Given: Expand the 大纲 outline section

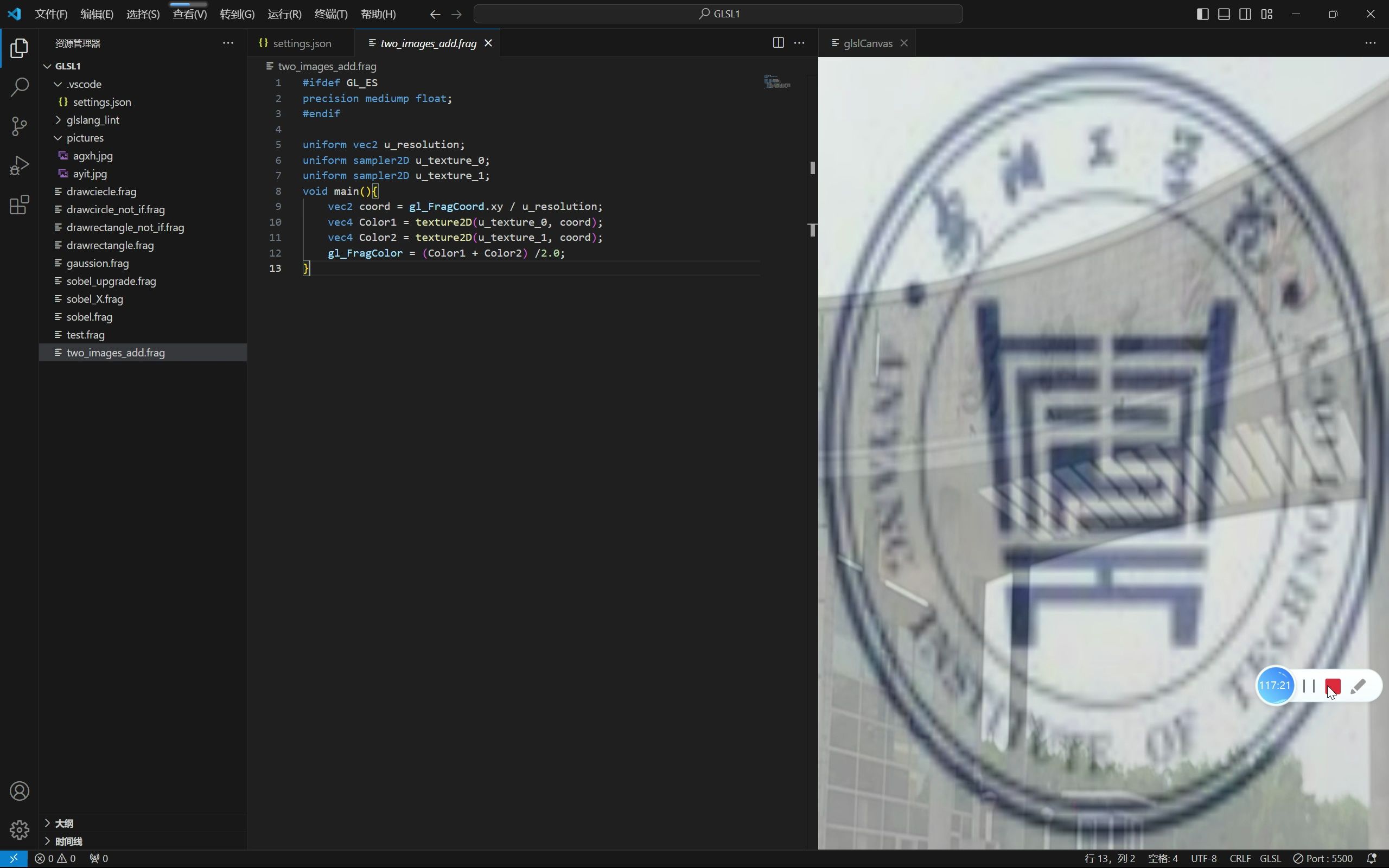Looking at the screenshot, I should (143, 823).
